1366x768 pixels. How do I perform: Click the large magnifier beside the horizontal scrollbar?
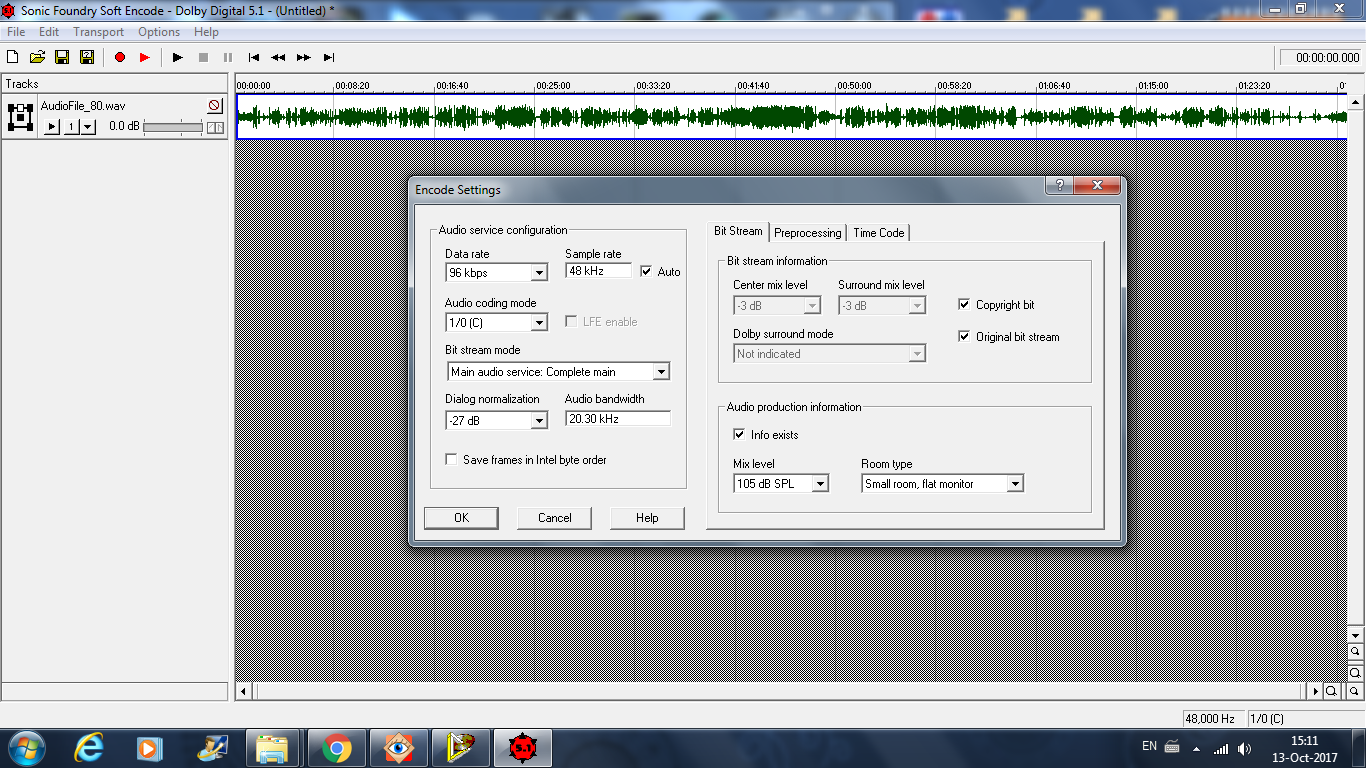(1332, 691)
